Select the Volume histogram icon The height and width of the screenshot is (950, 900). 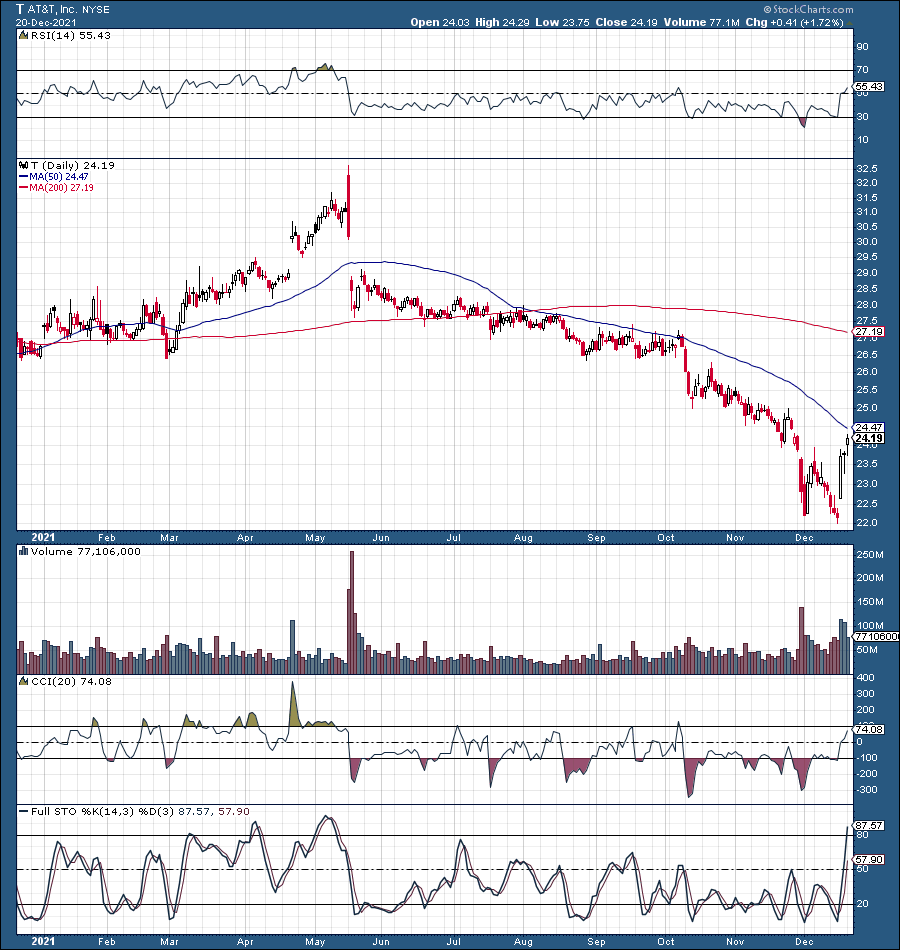coord(22,551)
